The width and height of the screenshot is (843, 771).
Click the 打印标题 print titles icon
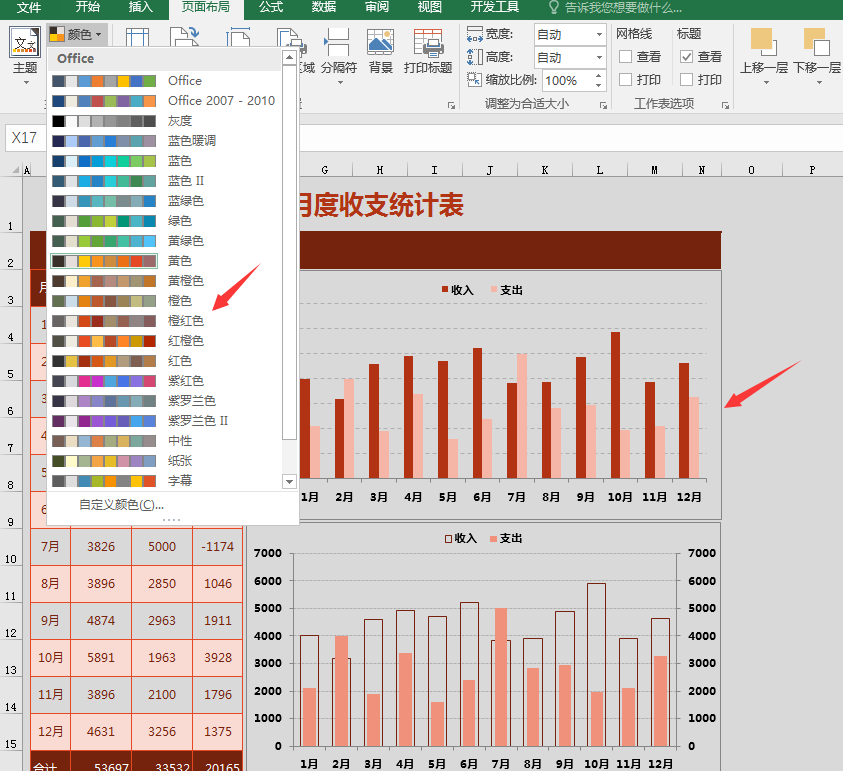tap(428, 42)
